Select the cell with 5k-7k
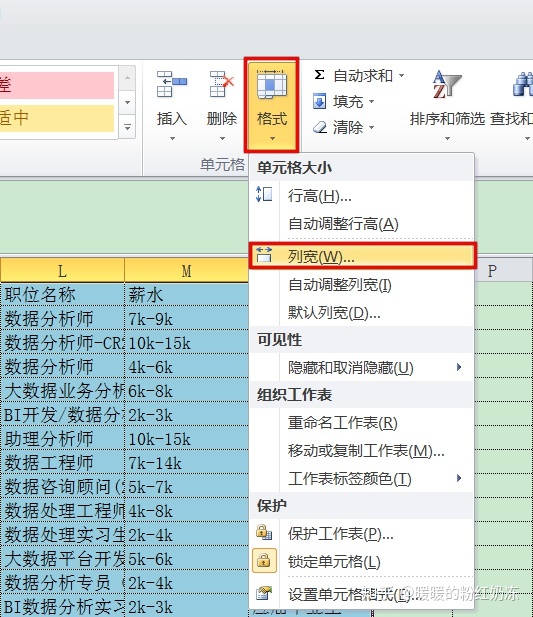This screenshot has width=533, height=617. pyautogui.click(x=186, y=486)
